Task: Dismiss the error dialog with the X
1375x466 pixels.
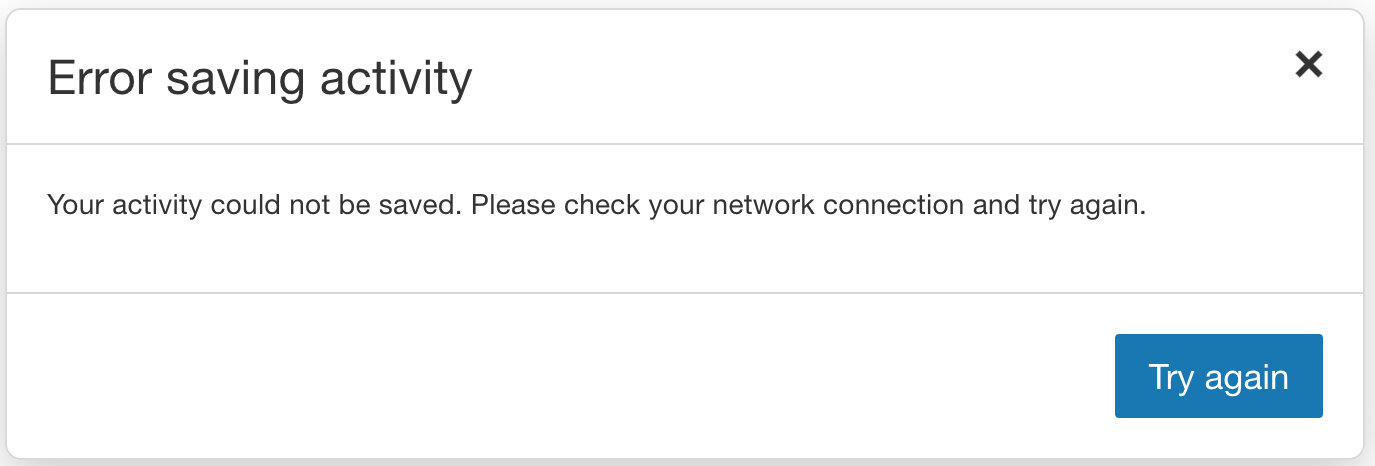Action: (x=1308, y=65)
